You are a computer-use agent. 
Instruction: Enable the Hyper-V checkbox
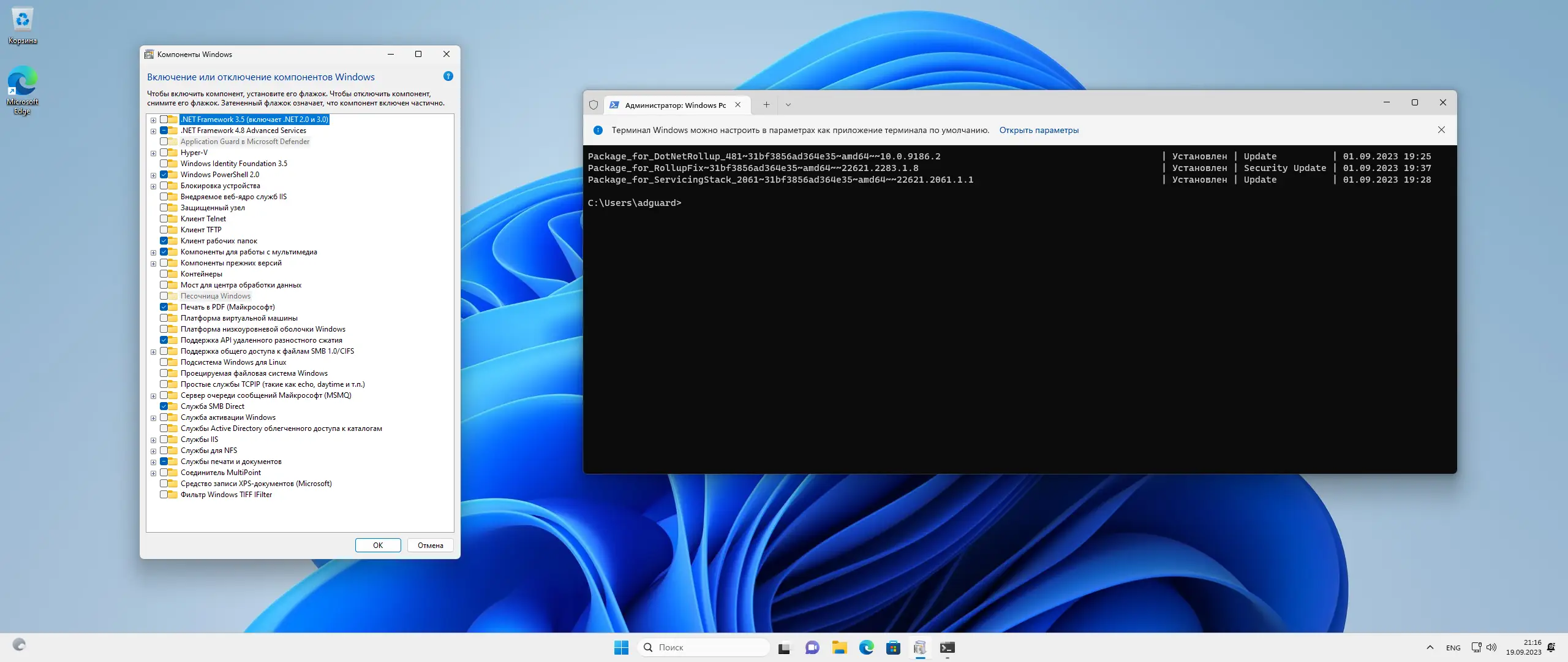(164, 153)
